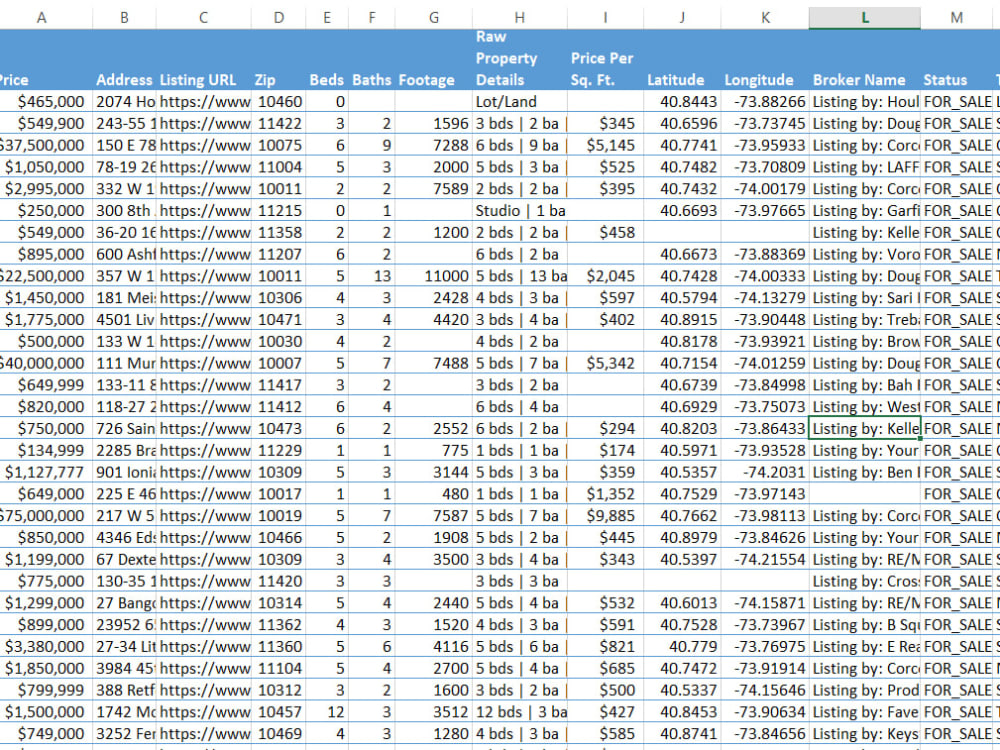Select latitude cell 40.6013
The image size is (1000, 750).
pyautogui.click(x=682, y=603)
